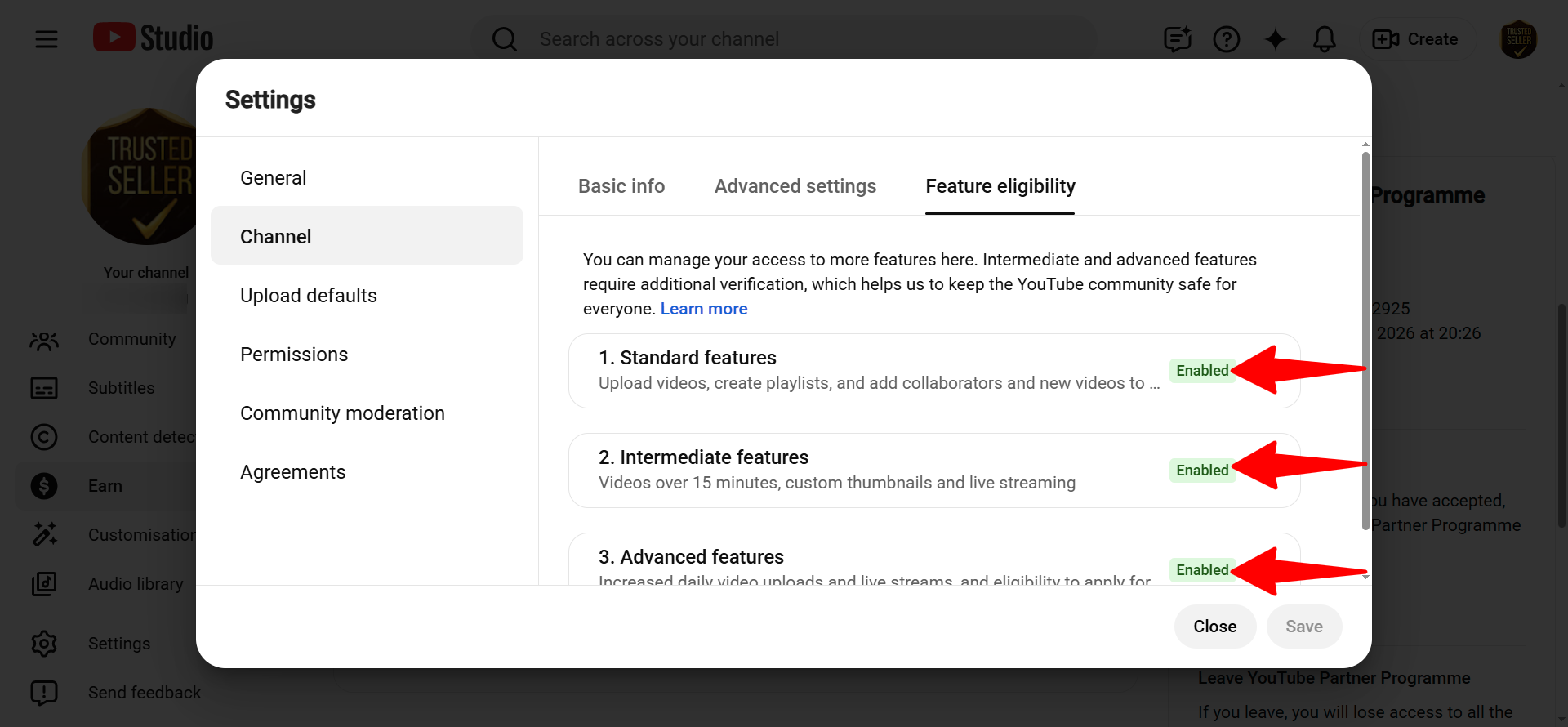Image resolution: width=1568 pixels, height=727 pixels.
Task: Click the Trusted Seller channel thumbnail
Action: point(139,176)
